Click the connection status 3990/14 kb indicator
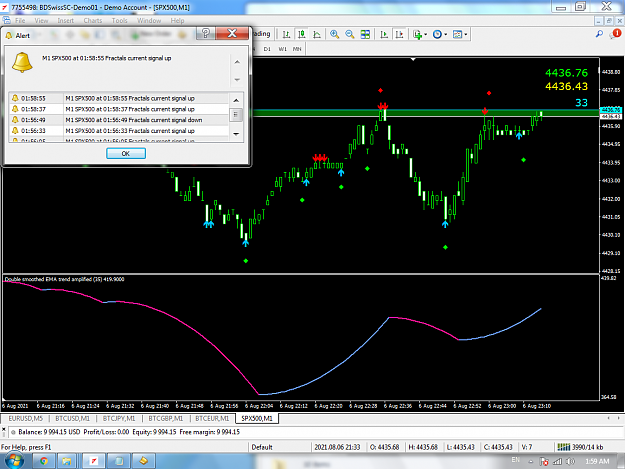 pos(580,447)
